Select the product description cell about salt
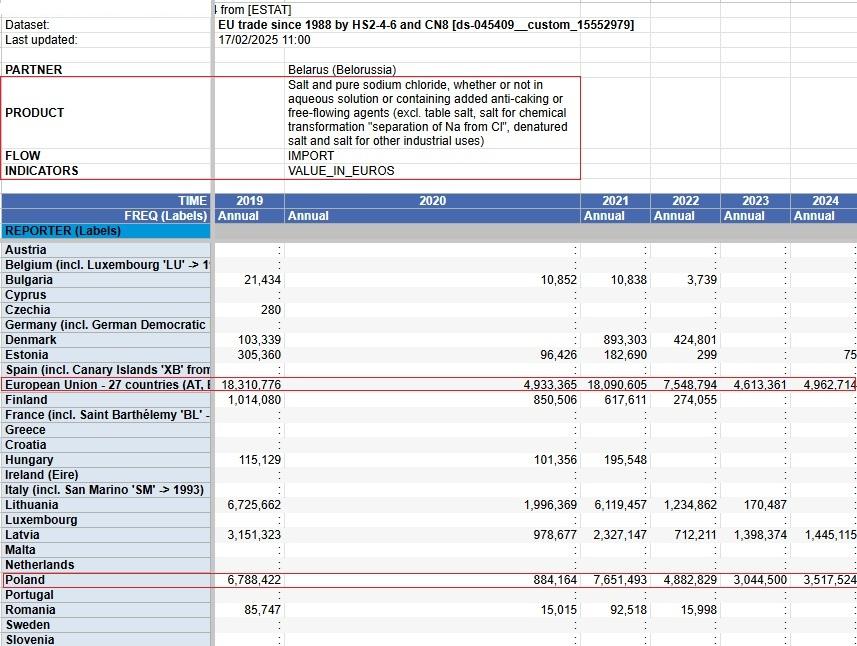This screenshot has width=857, height=646. (x=432, y=113)
